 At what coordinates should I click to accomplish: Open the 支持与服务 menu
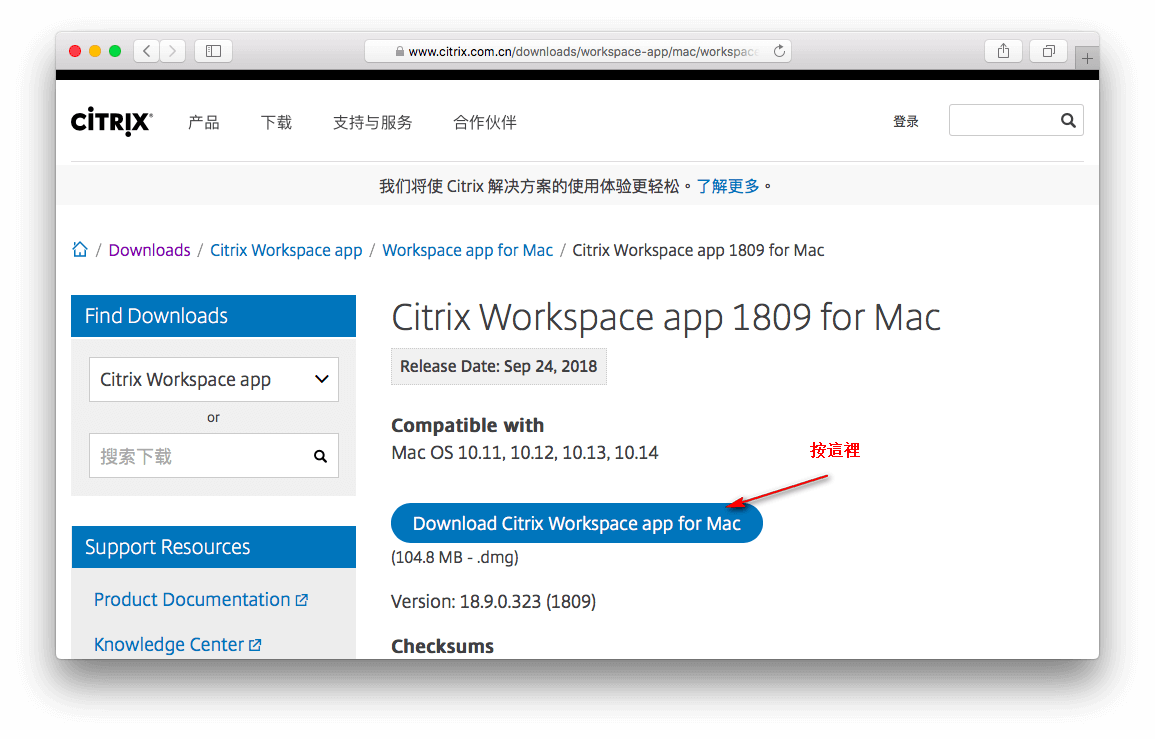tap(373, 122)
